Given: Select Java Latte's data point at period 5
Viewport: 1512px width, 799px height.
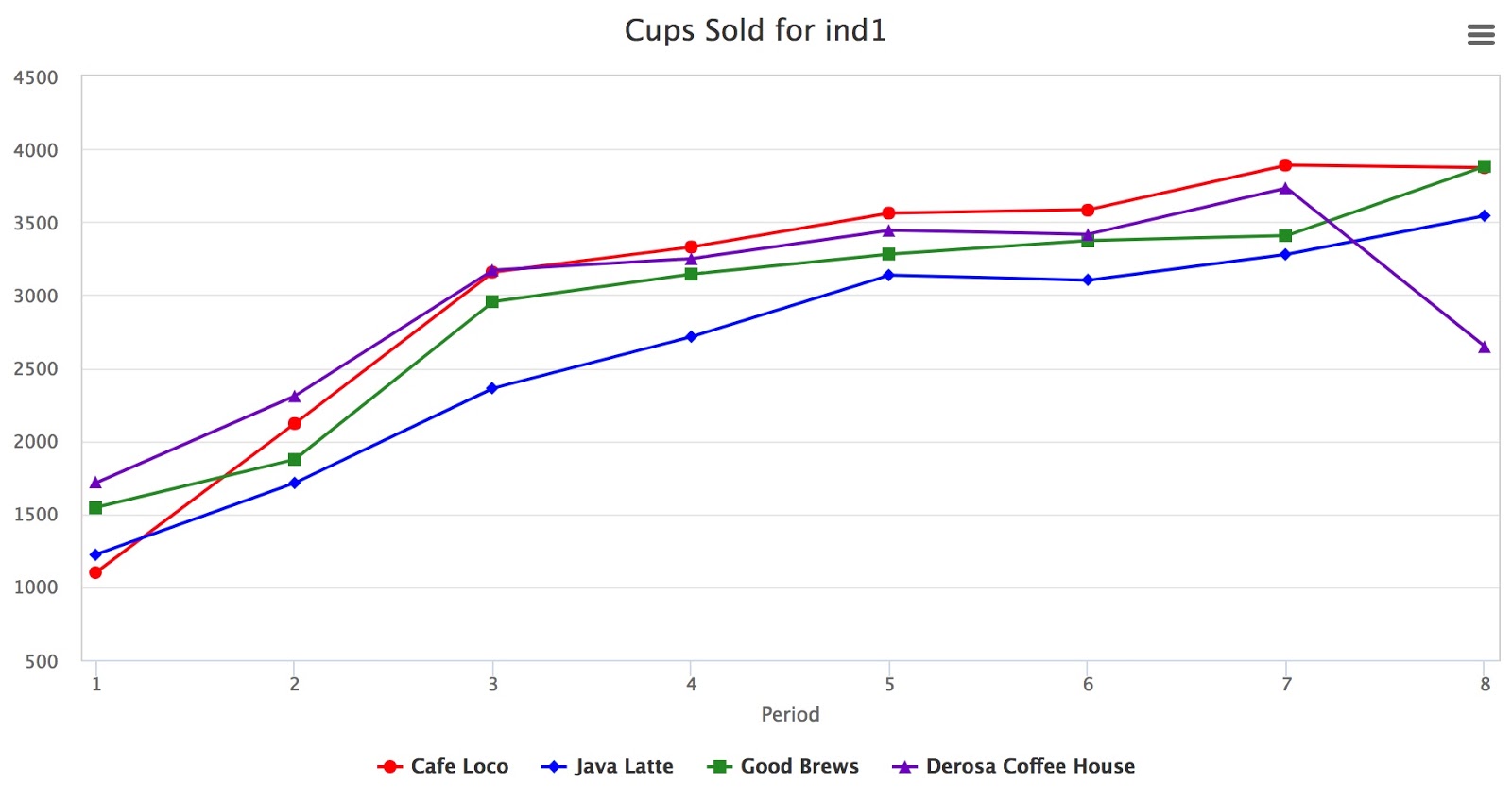Looking at the screenshot, I should [x=889, y=274].
